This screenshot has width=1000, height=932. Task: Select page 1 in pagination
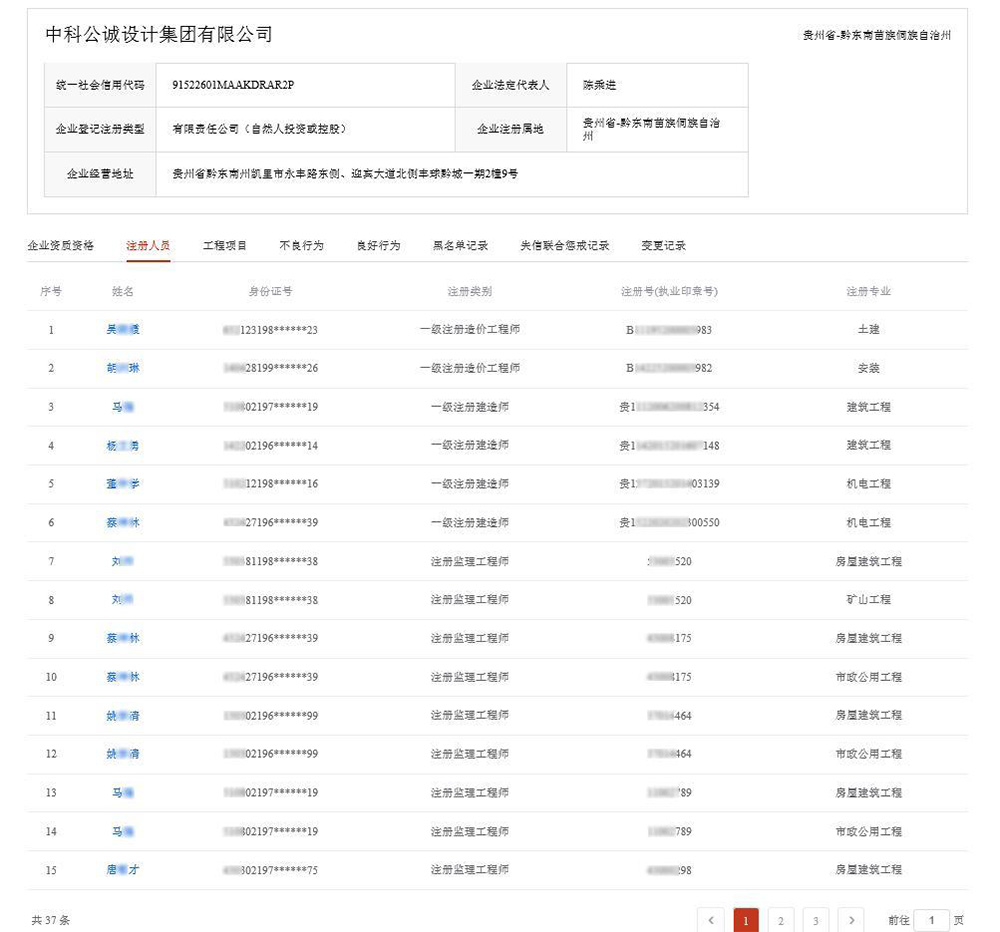(x=745, y=920)
